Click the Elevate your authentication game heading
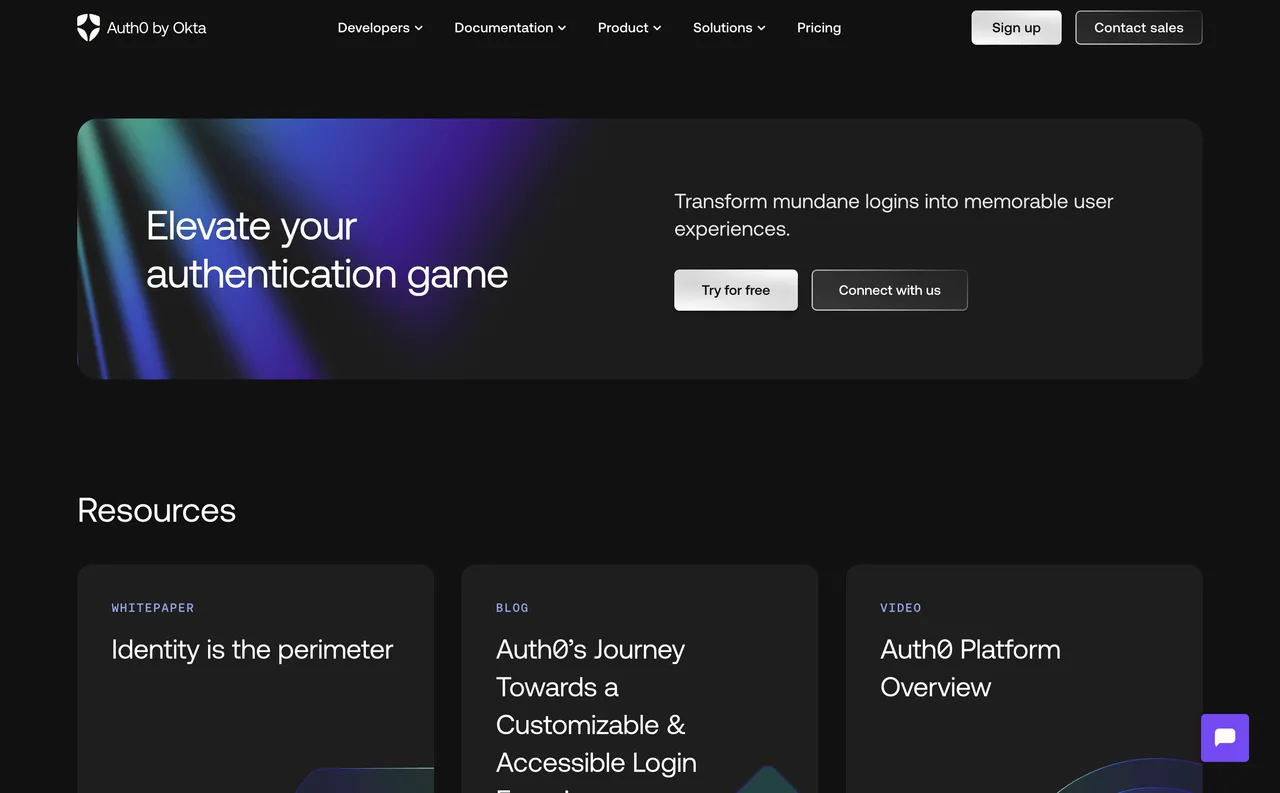The image size is (1280, 793). (x=327, y=249)
